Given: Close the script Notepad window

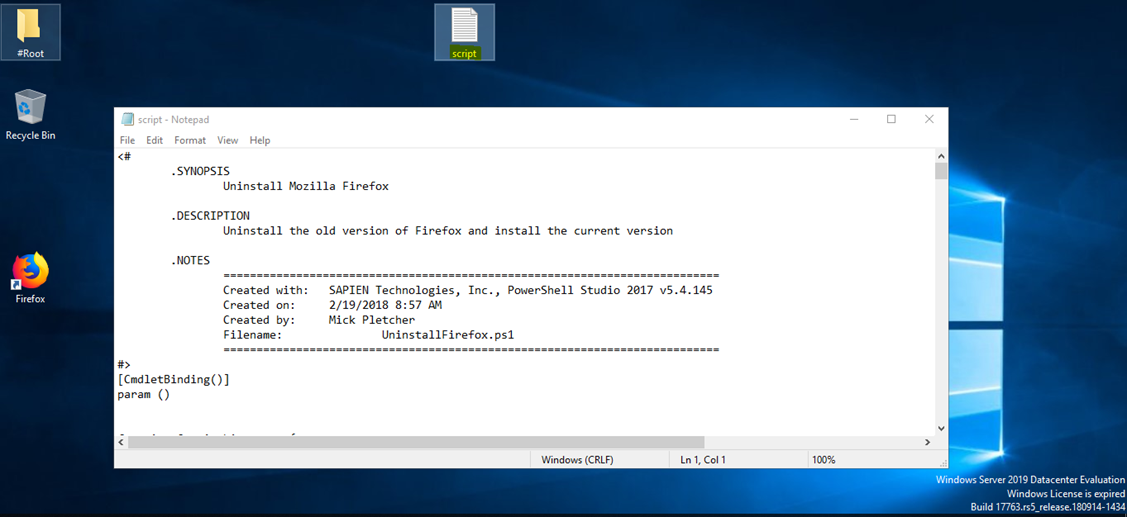Looking at the screenshot, I should click(929, 119).
